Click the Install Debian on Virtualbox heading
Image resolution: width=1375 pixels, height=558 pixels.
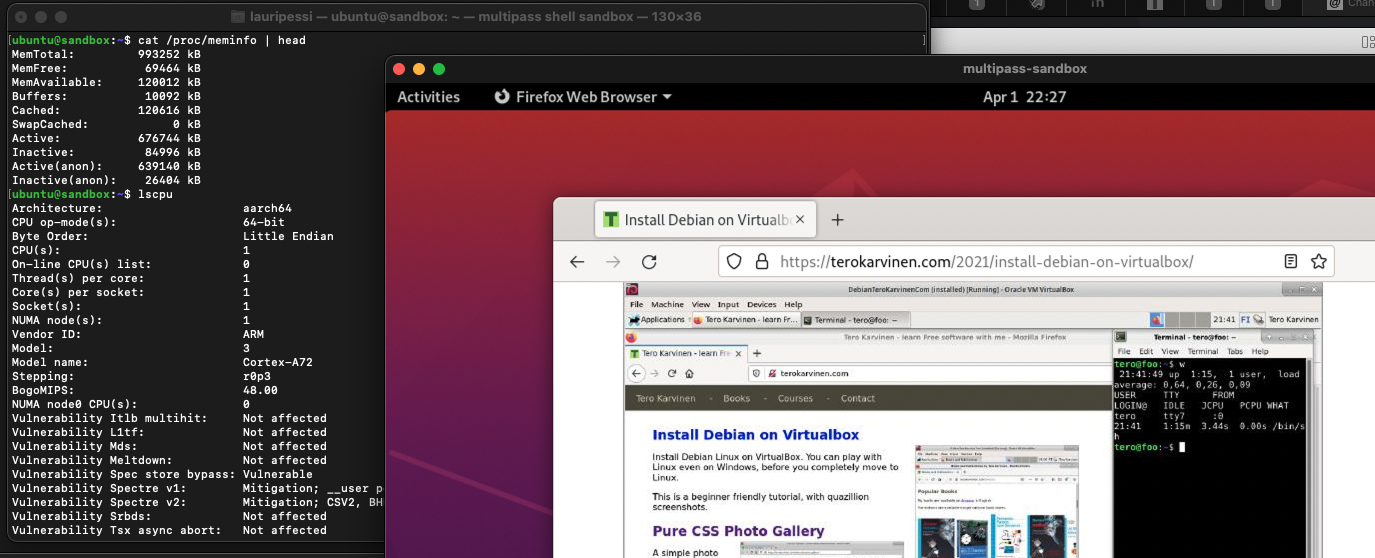click(756, 435)
